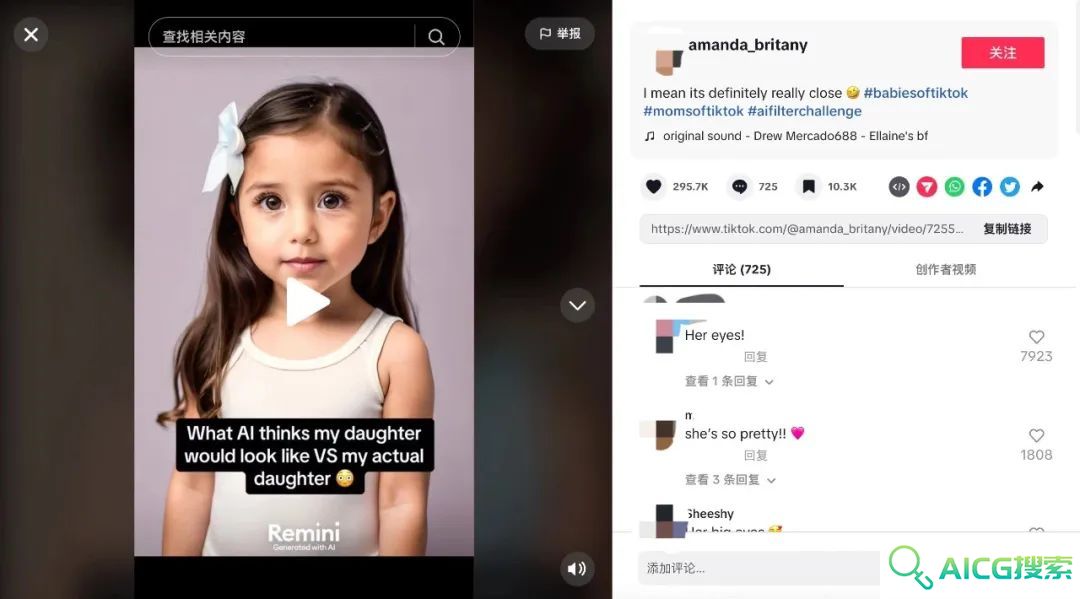Expand 1 reply under "Her eyes!"
The width and height of the screenshot is (1080, 599).
[729, 381]
